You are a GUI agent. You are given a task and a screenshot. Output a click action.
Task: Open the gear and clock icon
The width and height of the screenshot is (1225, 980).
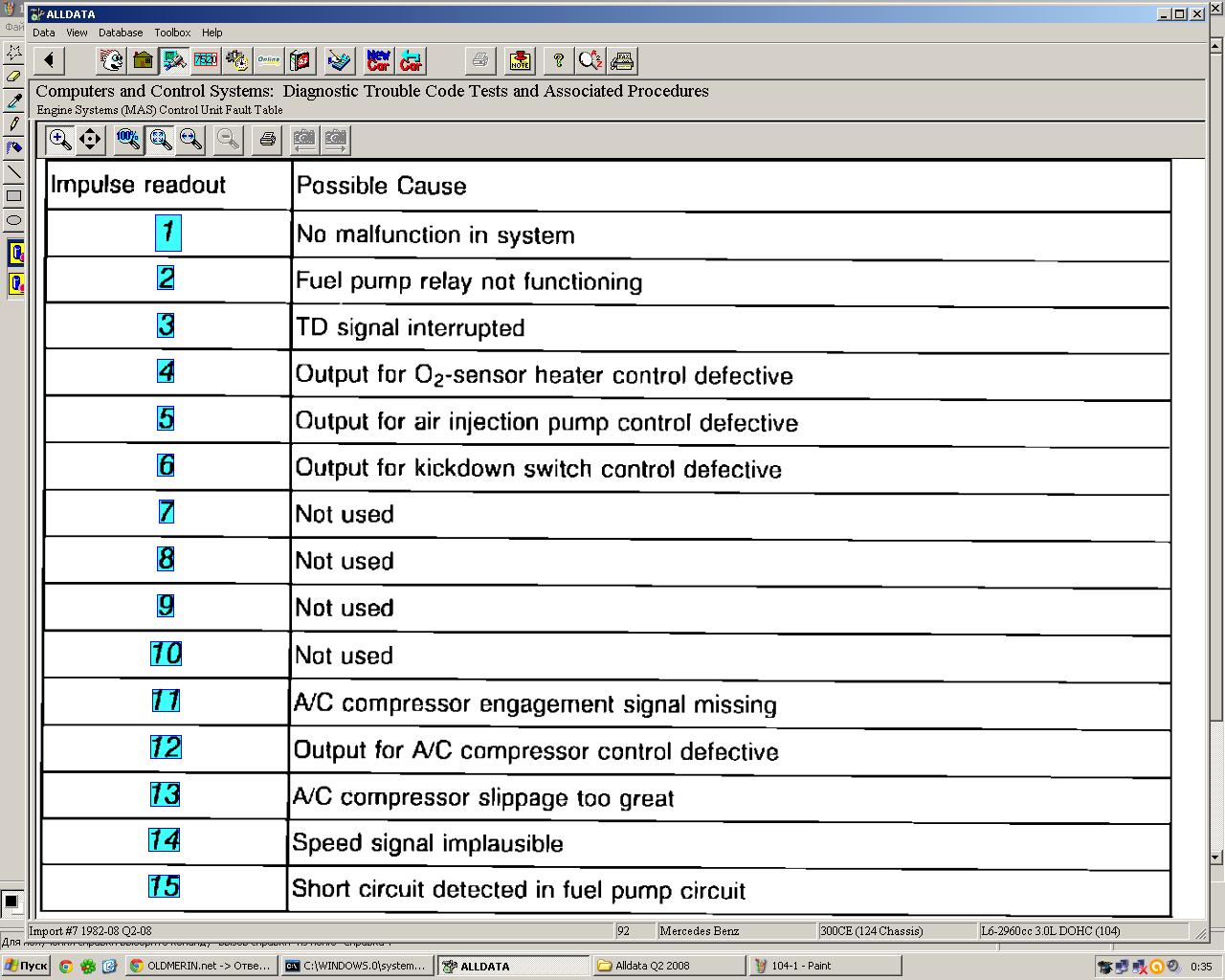(x=237, y=61)
